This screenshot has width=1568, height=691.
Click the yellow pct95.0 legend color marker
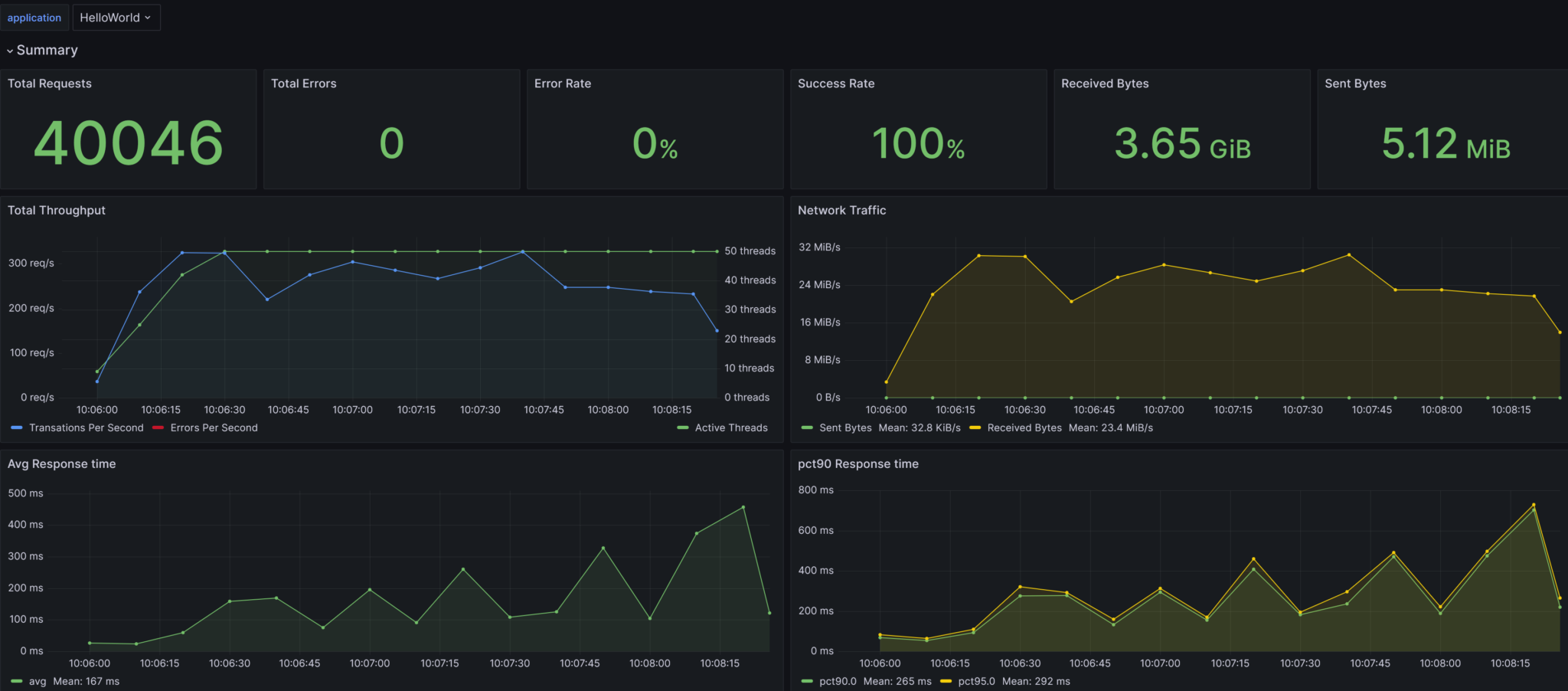946,682
